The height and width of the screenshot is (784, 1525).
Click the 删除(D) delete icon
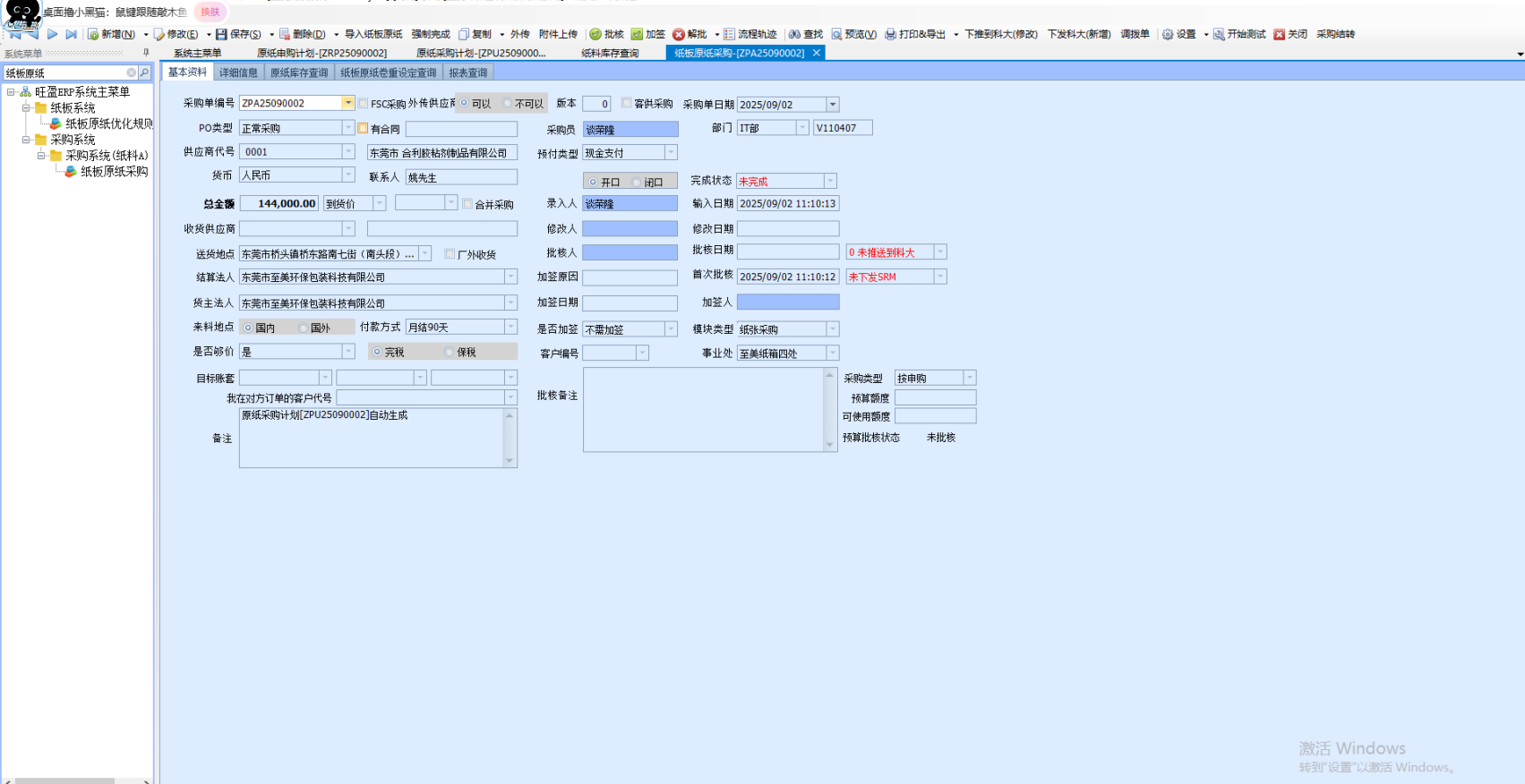pyautogui.click(x=285, y=34)
